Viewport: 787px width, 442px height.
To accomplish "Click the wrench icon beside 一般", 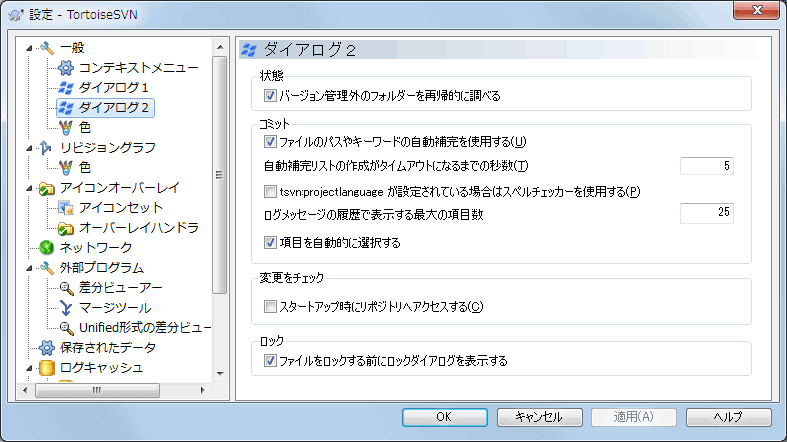I will (x=47, y=48).
